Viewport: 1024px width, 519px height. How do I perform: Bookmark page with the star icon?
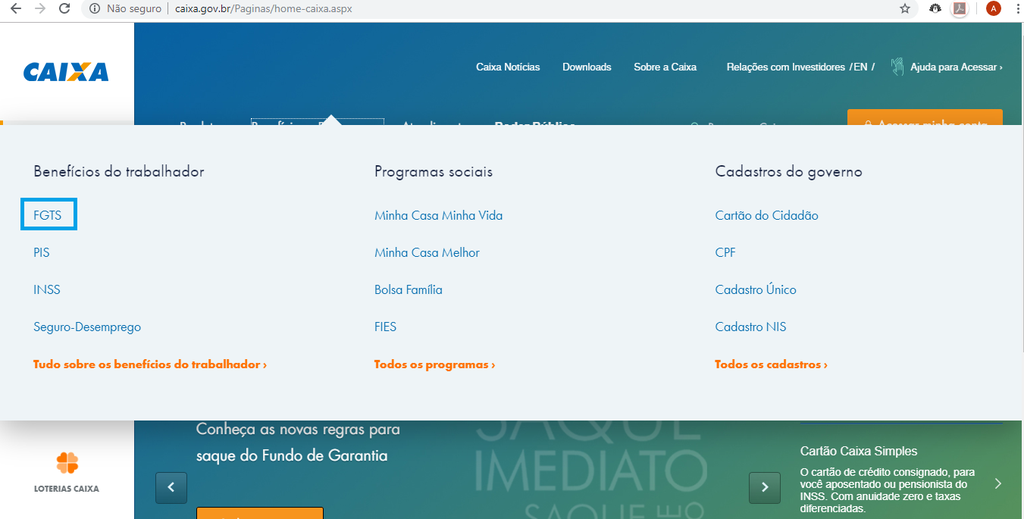pos(904,8)
